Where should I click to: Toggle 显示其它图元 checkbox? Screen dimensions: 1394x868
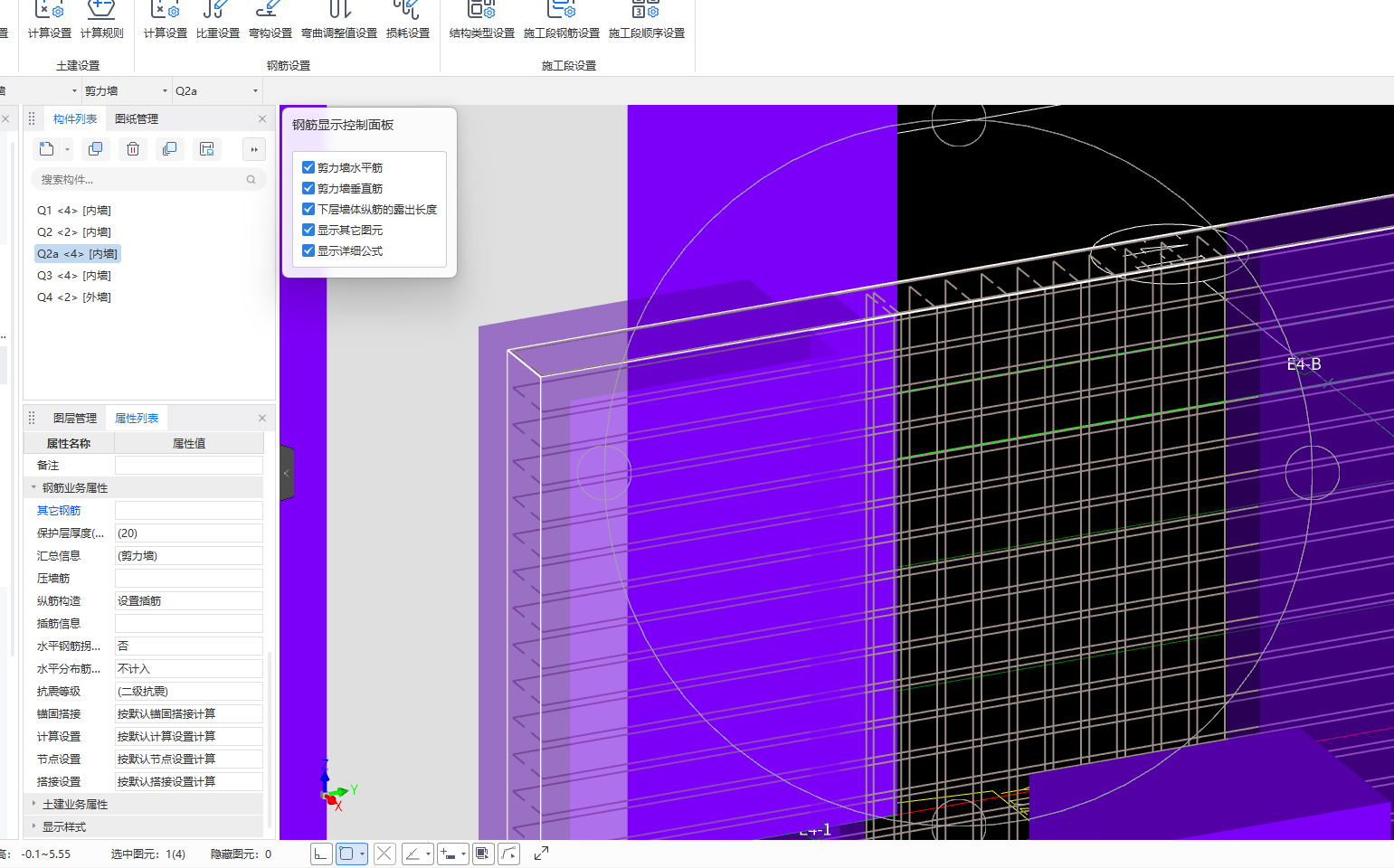[x=308, y=230]
